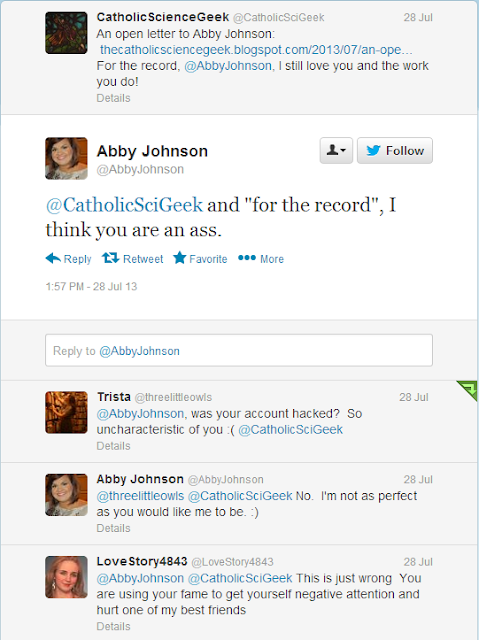Follow Abby Johnson
Viewport: 479px width, 640px height.
395,151
